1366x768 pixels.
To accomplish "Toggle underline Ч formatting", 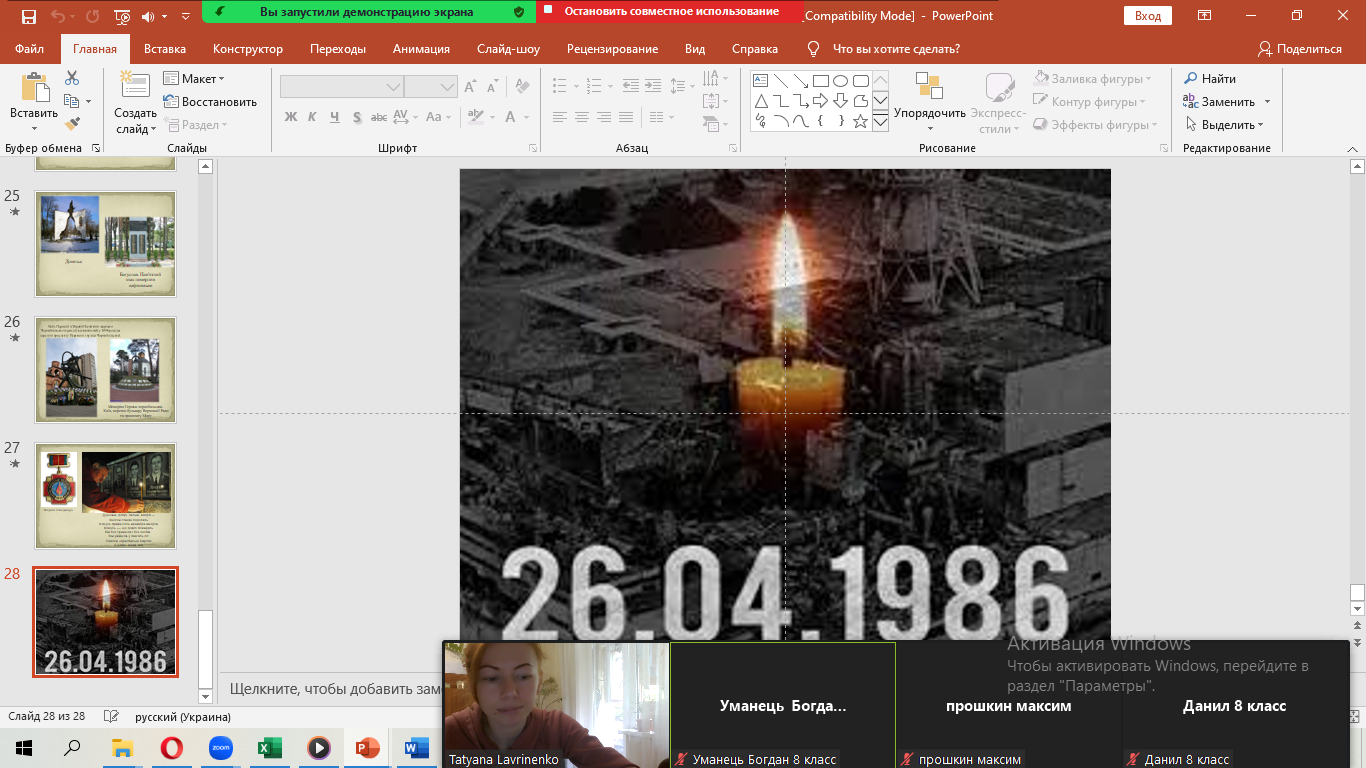I will coord(335,117).
